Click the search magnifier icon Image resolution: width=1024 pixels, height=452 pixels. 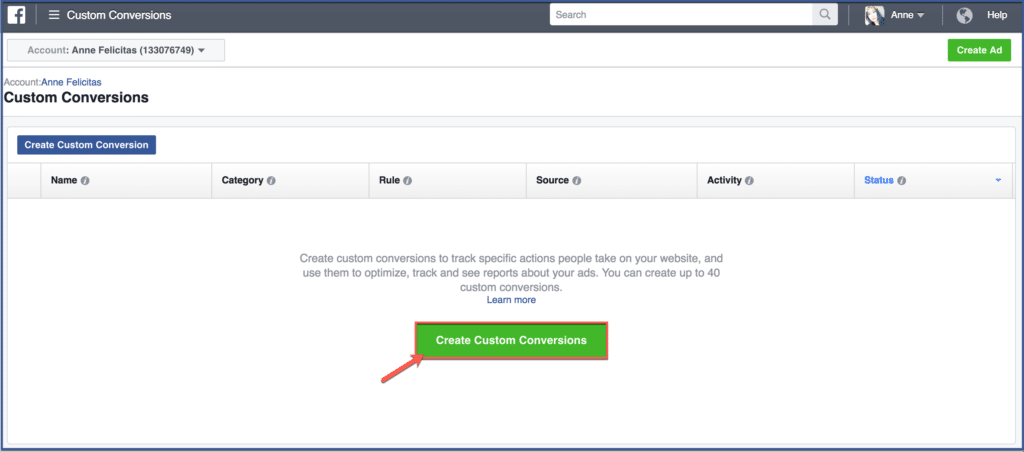[825, 14]
